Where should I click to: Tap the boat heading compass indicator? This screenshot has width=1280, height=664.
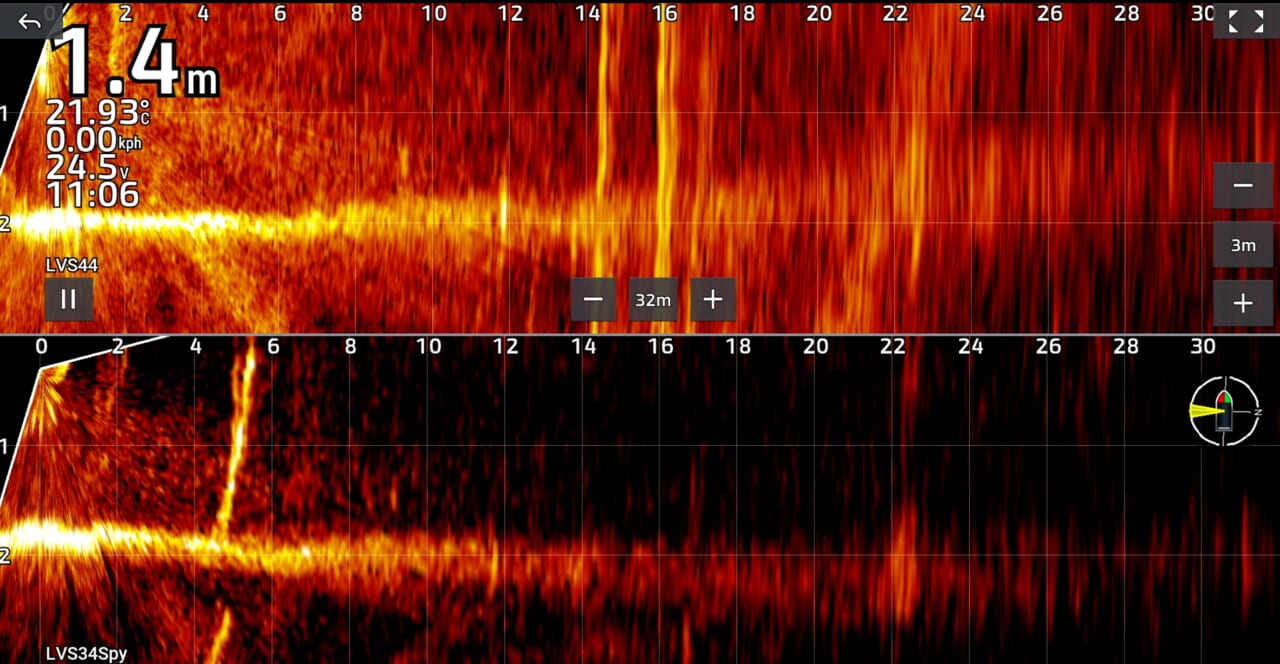pos(1225,411)
